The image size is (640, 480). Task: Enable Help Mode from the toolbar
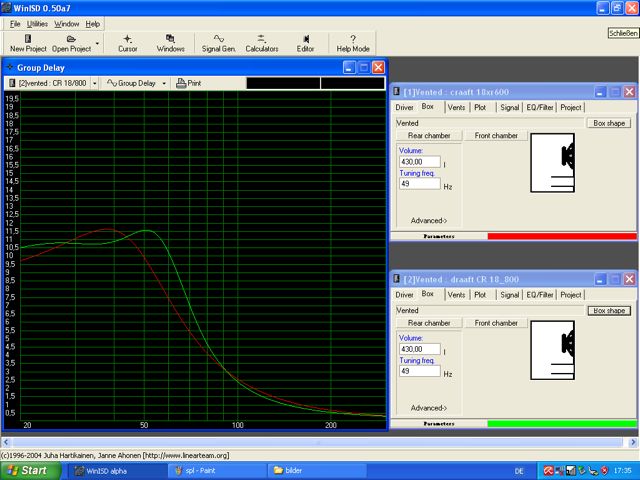(353, 38)
